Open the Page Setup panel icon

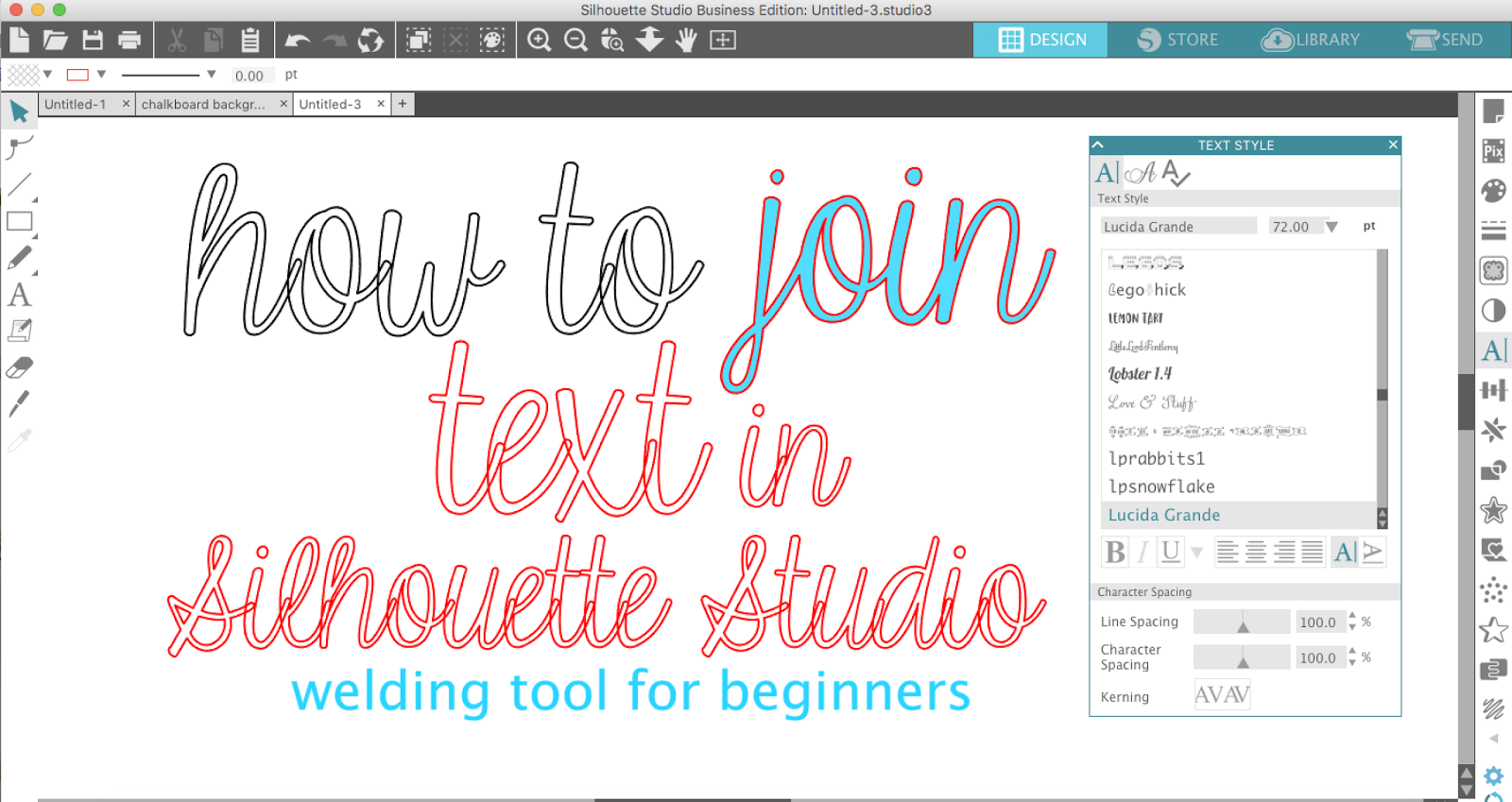(1493, 111)
